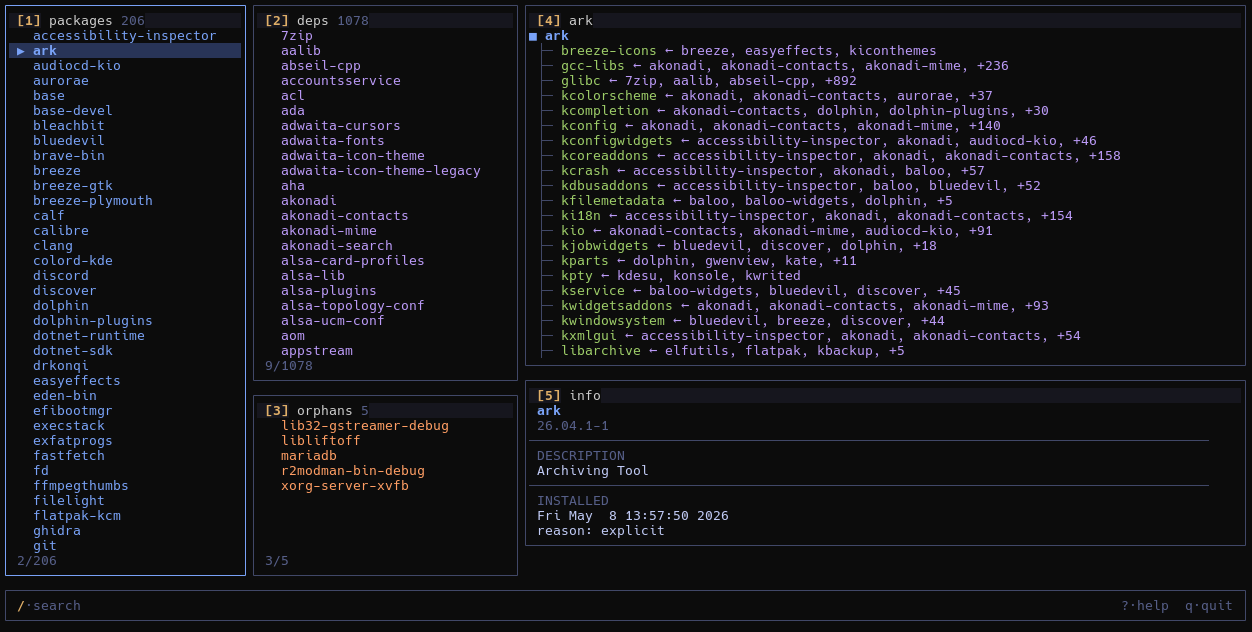Select breeze-icons node in ark tree

609,51
